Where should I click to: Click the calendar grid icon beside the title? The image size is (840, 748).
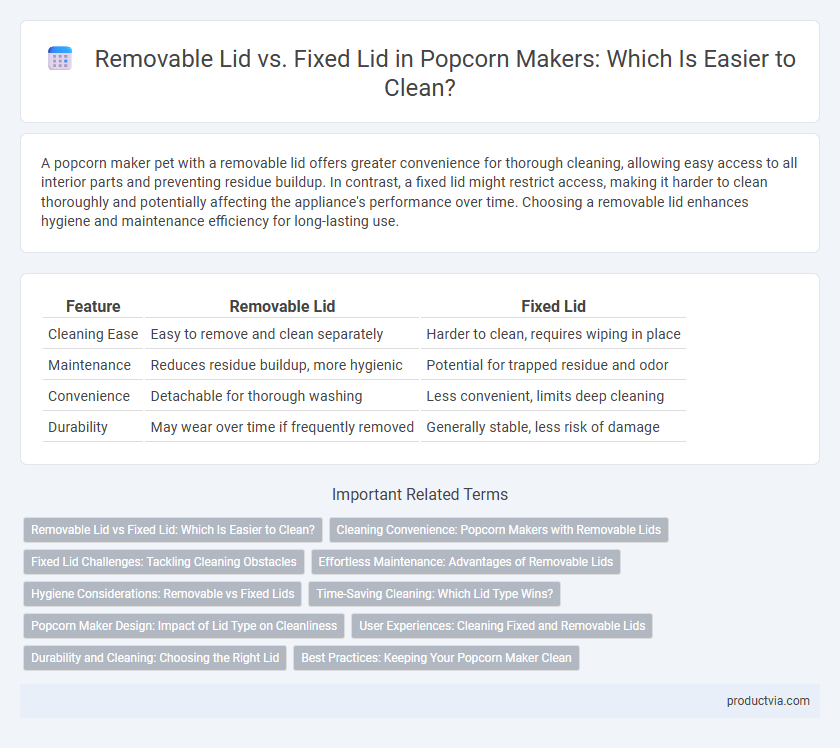pyautogui.click(x=60, y=58)
